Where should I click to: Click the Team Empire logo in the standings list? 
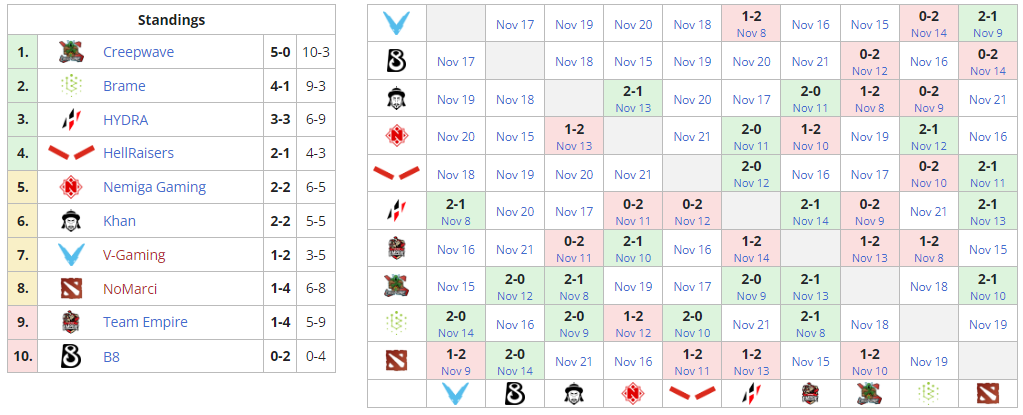point(70,322)
